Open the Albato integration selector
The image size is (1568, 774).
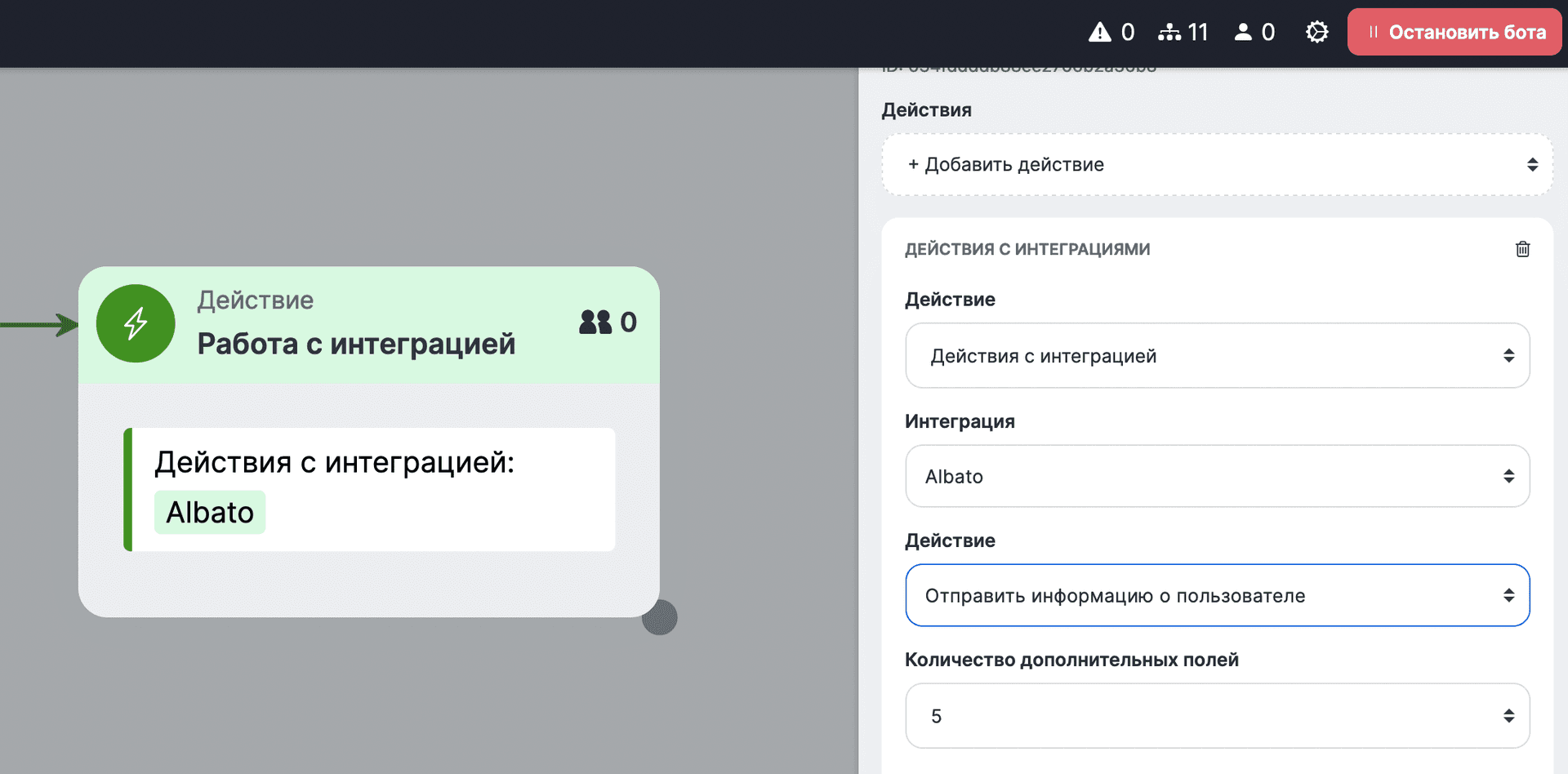[x=1217, y=477]
